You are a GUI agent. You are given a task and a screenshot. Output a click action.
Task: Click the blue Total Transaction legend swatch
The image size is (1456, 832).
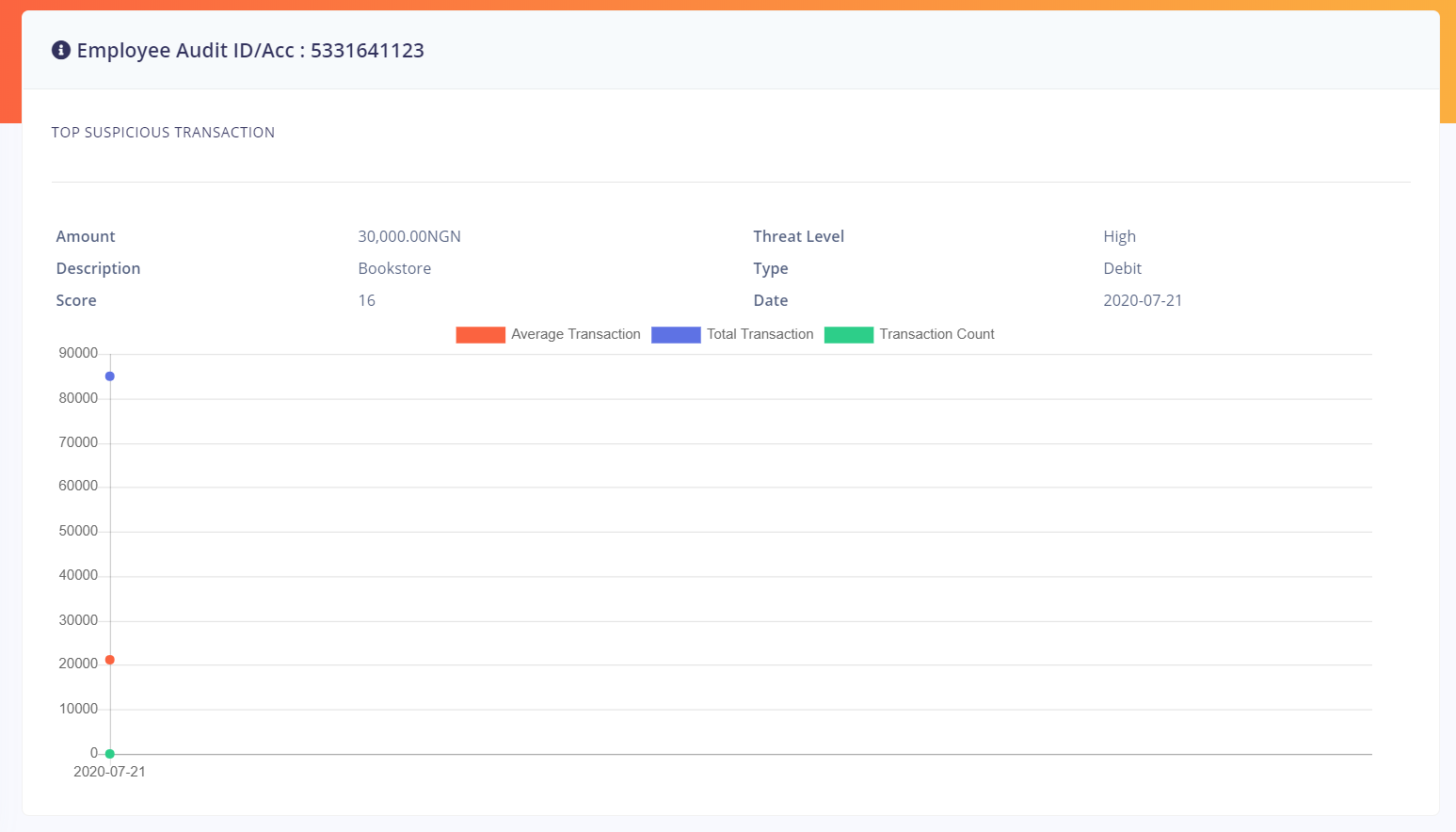[x=676, y=334]
